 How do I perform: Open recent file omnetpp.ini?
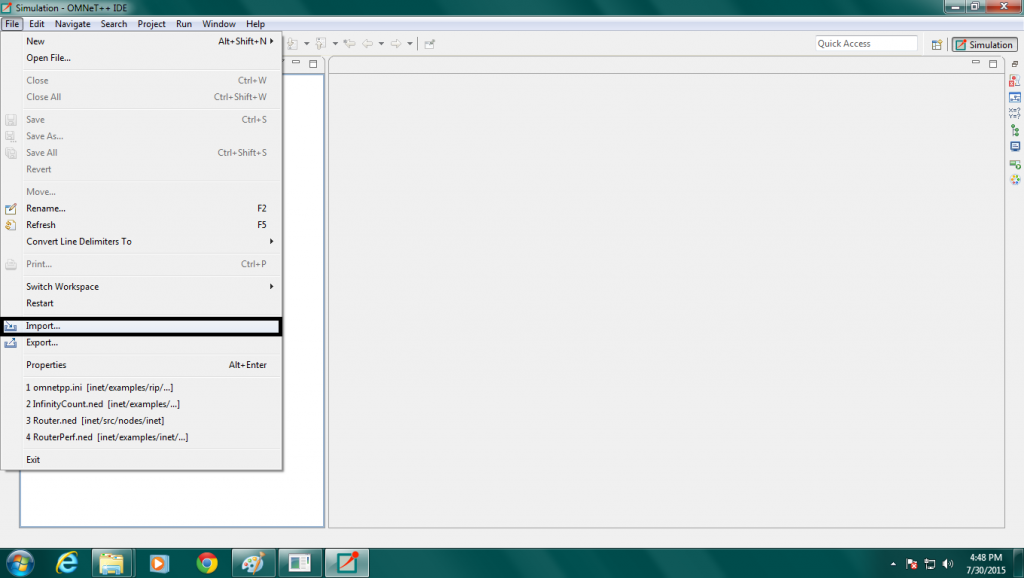(x=100, y=387)
